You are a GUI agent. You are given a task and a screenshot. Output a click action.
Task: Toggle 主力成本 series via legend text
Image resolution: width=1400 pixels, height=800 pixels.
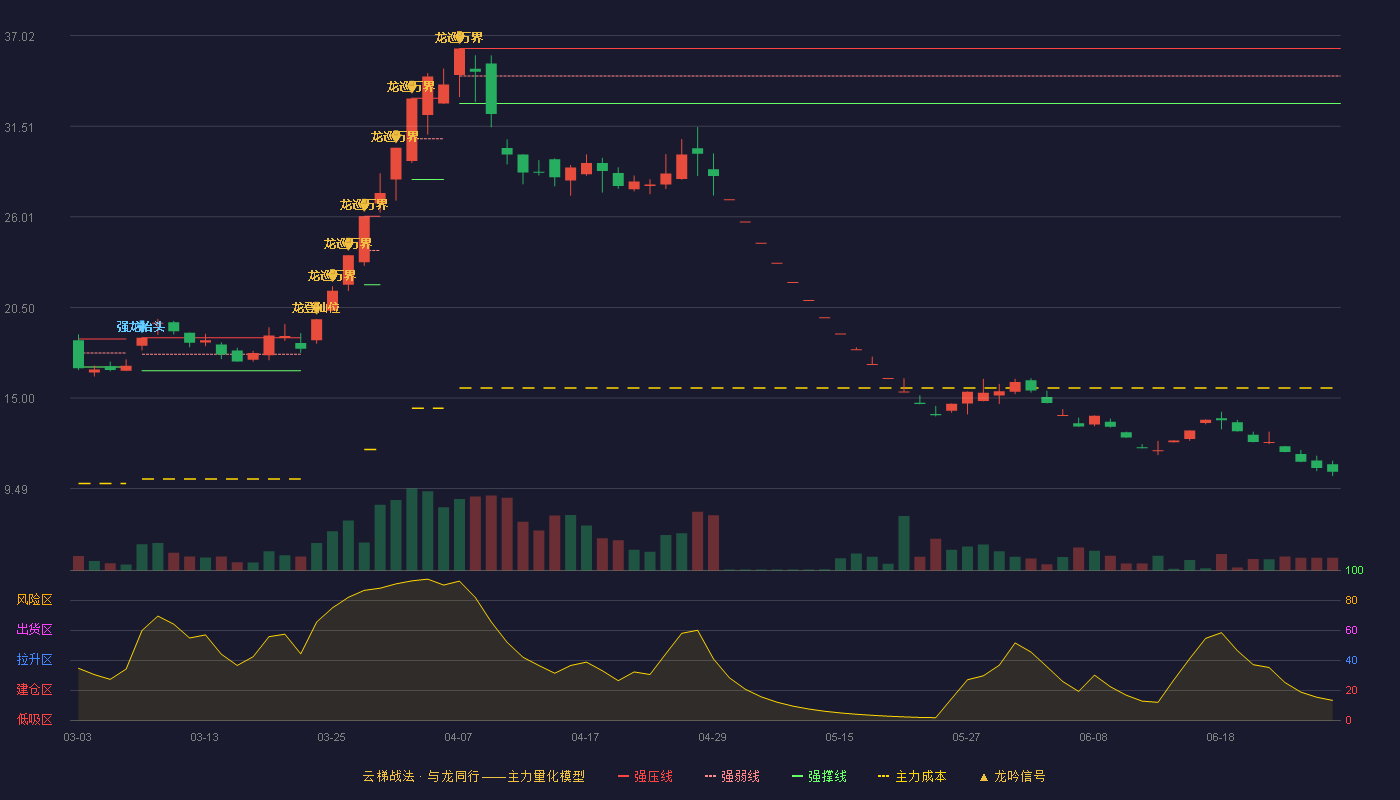coord(920,776)
